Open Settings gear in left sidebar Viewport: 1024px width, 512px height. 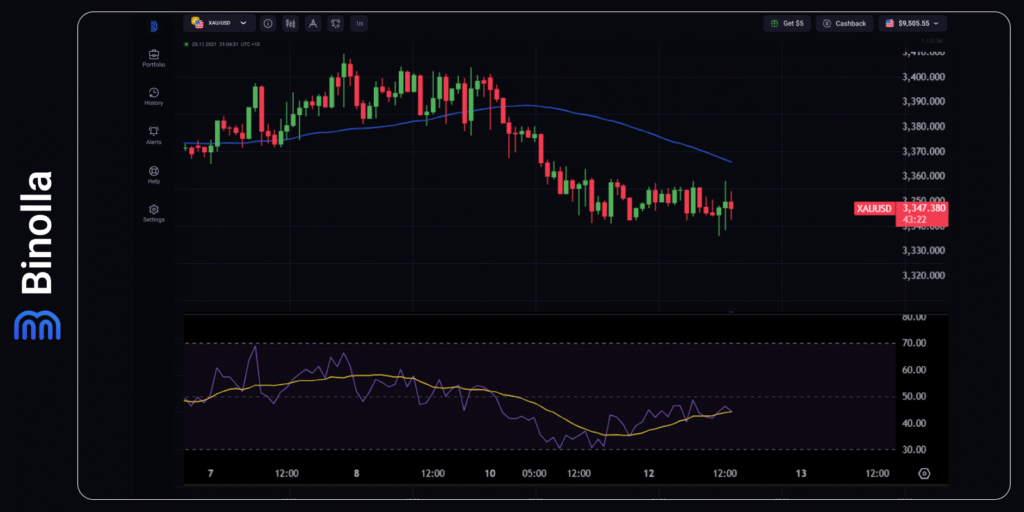(x=154, y=212)
